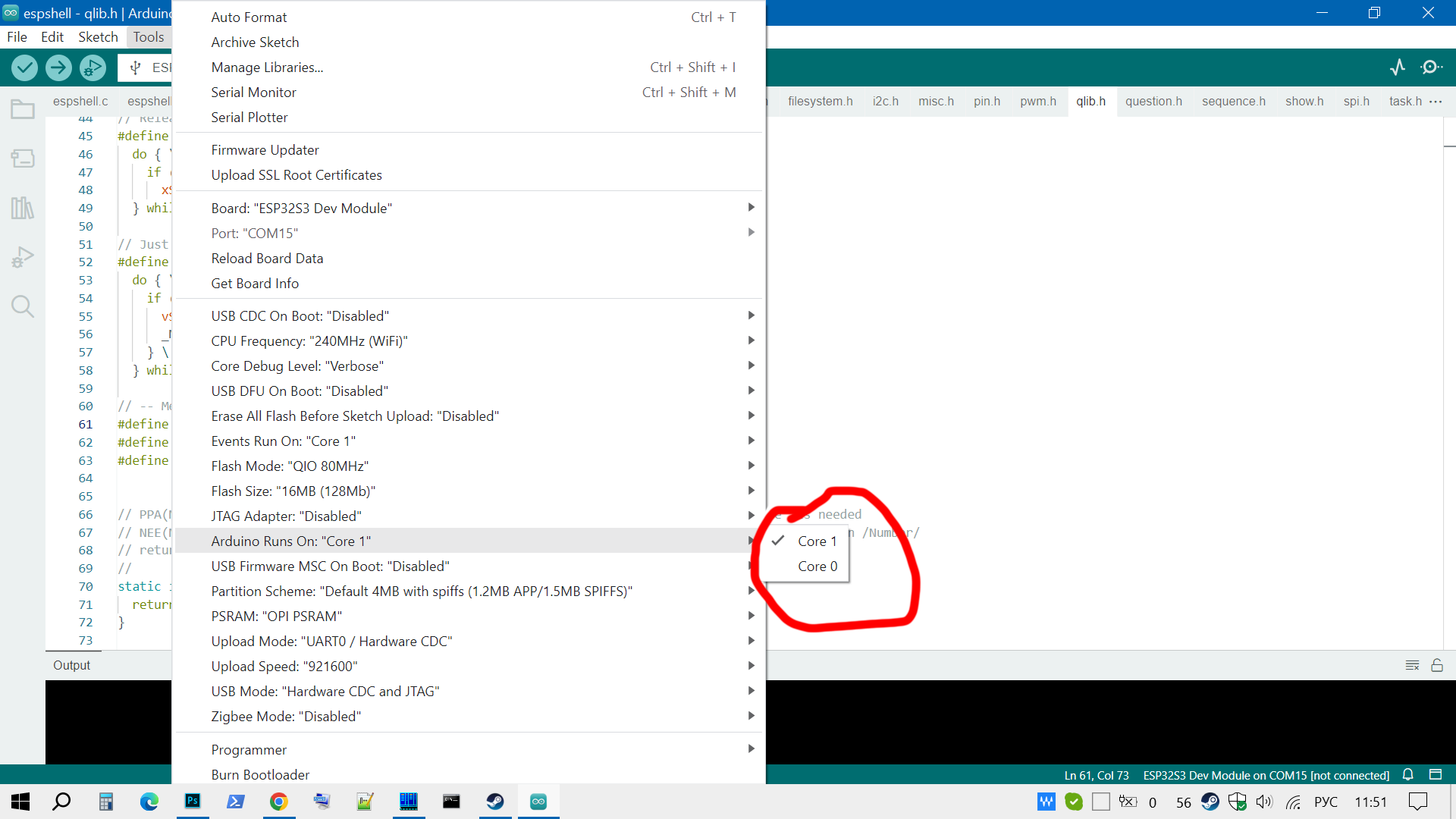Choose Auto Format from Tools menu

point(469,17)
